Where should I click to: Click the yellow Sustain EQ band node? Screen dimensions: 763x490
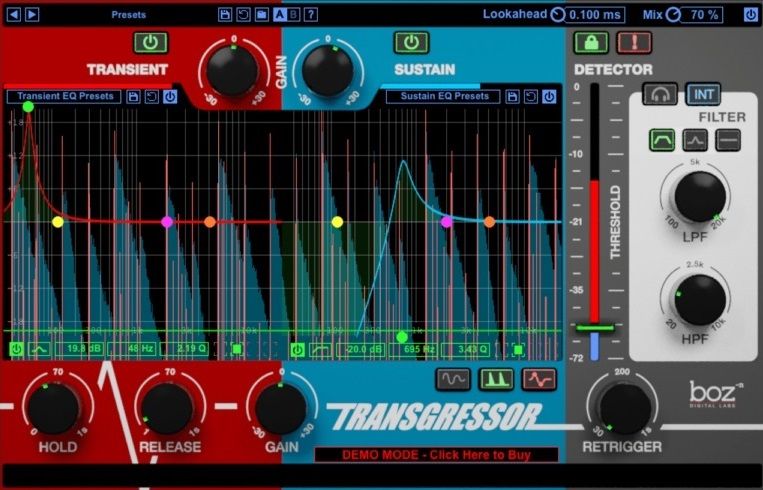pyautogui.click(x=337, y=222)
